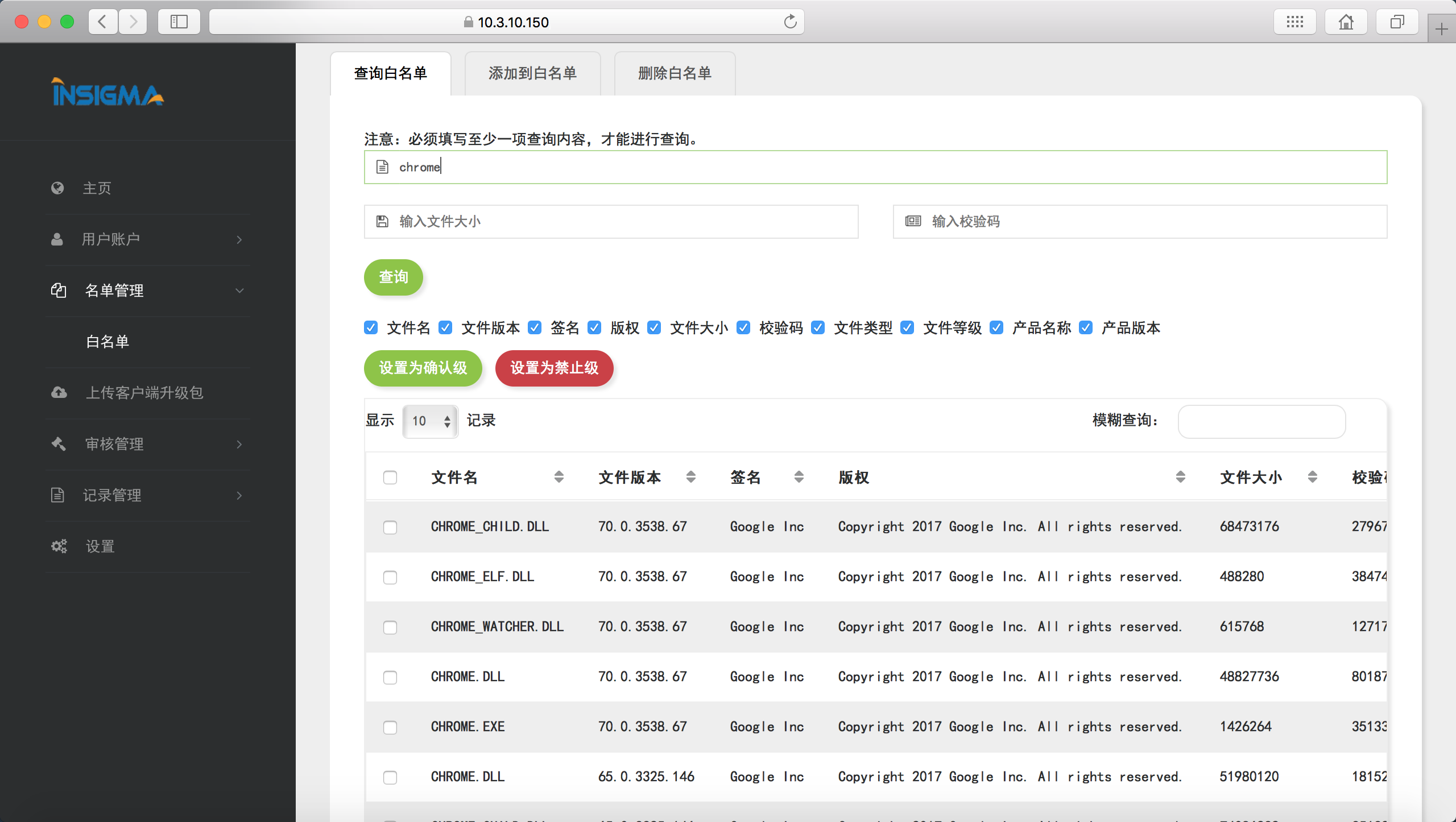Viewport: 1456px width, 822px height.
Task: Switch to the 添加到白名单 tab
Action: click(532, 73)
